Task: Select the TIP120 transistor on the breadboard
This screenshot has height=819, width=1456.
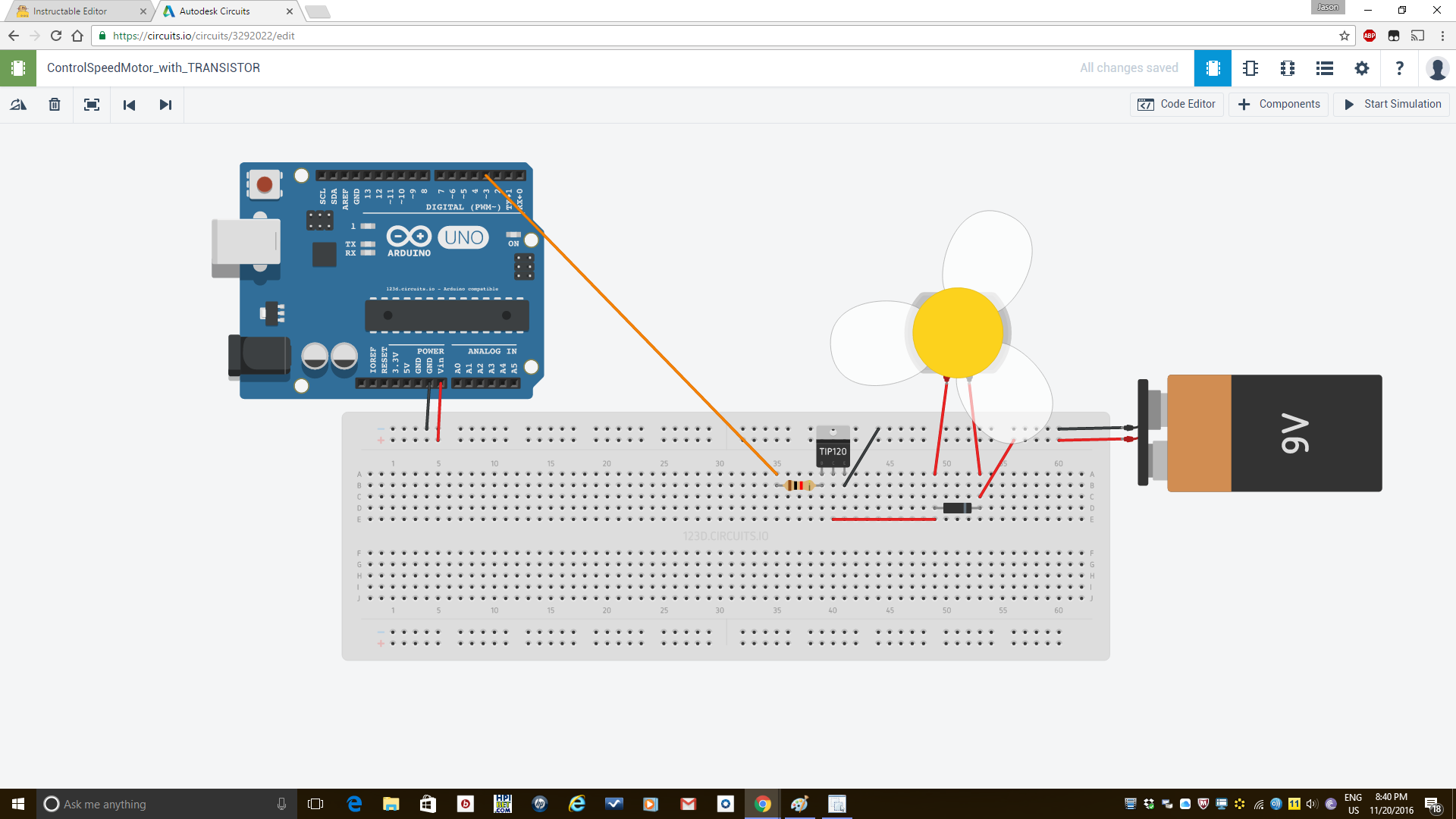Action: [x=833, y=451]
